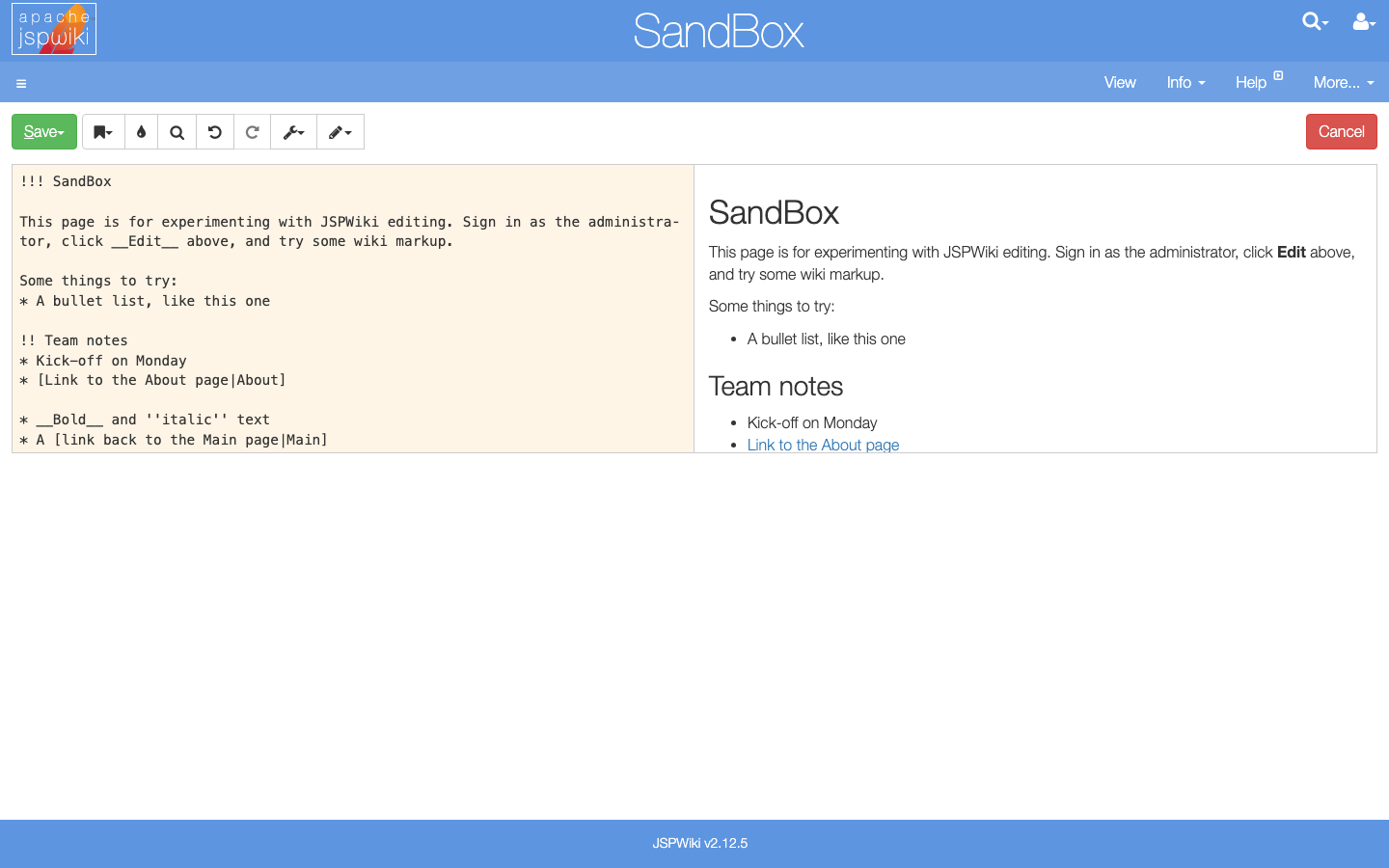Redo the last edit
1389x868 pixels.
[253, 132]
